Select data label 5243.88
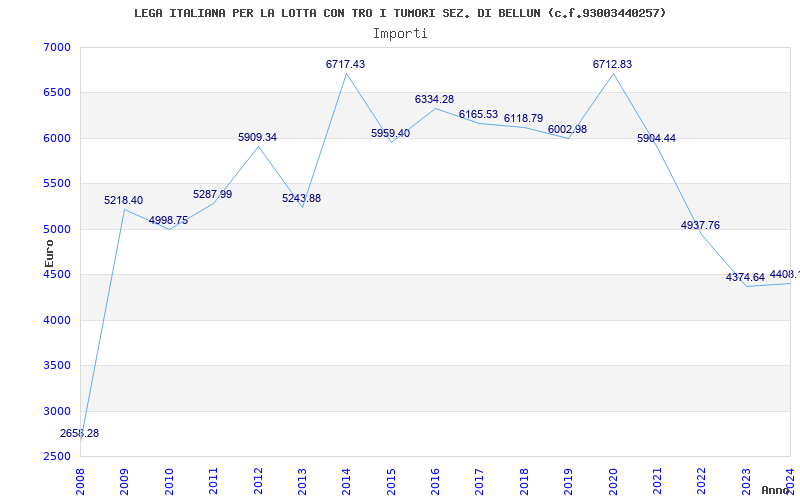 point(302,198)
